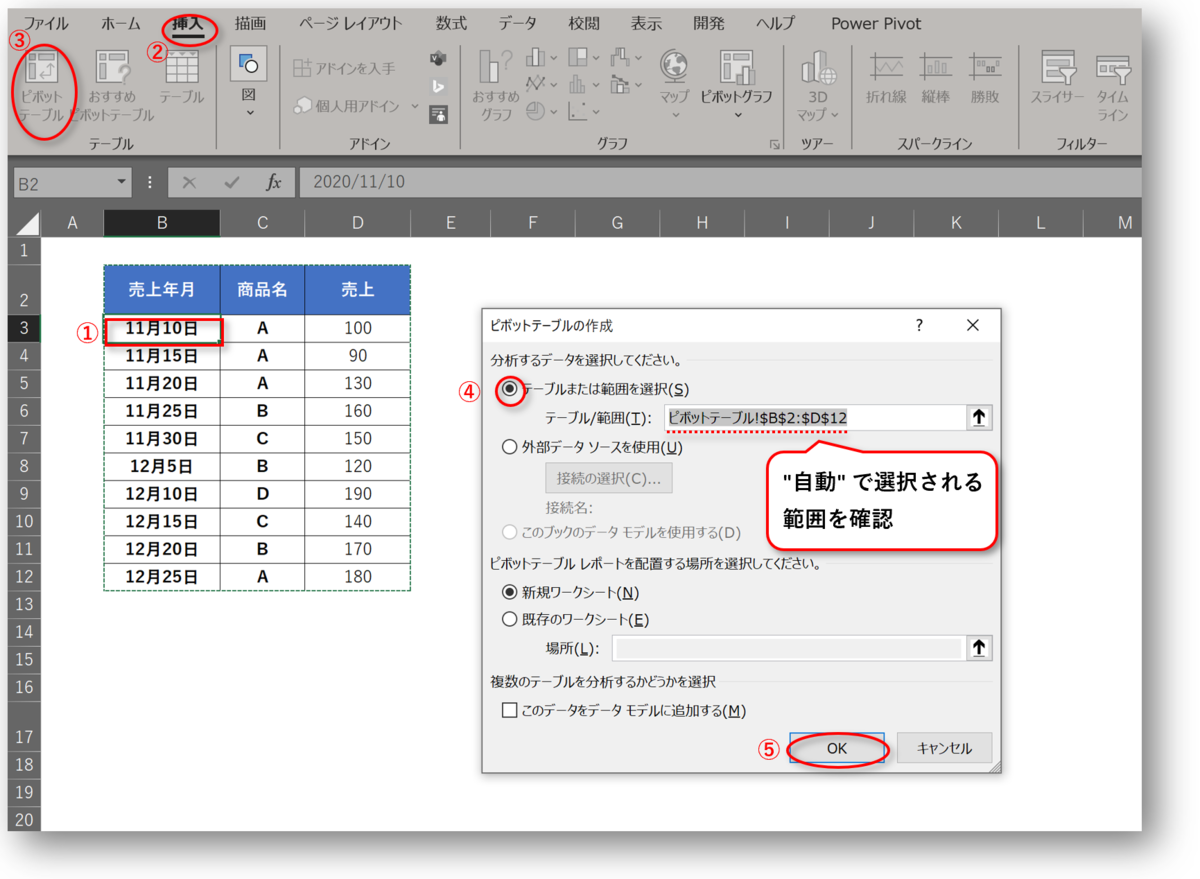Click the 3D Map (3Dマップ) icon

pyautogui.click(x=818, y=68)
